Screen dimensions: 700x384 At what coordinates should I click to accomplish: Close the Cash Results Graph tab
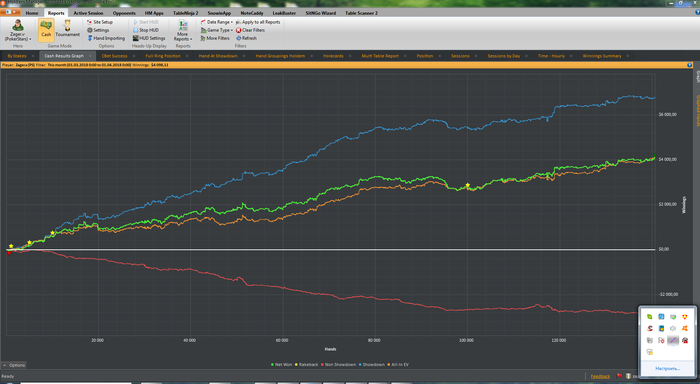[90, 56]
